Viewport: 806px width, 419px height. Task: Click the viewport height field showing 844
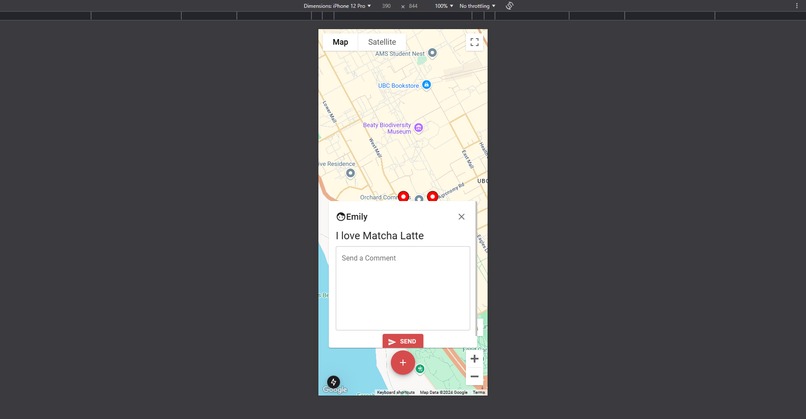coord(413,6)
